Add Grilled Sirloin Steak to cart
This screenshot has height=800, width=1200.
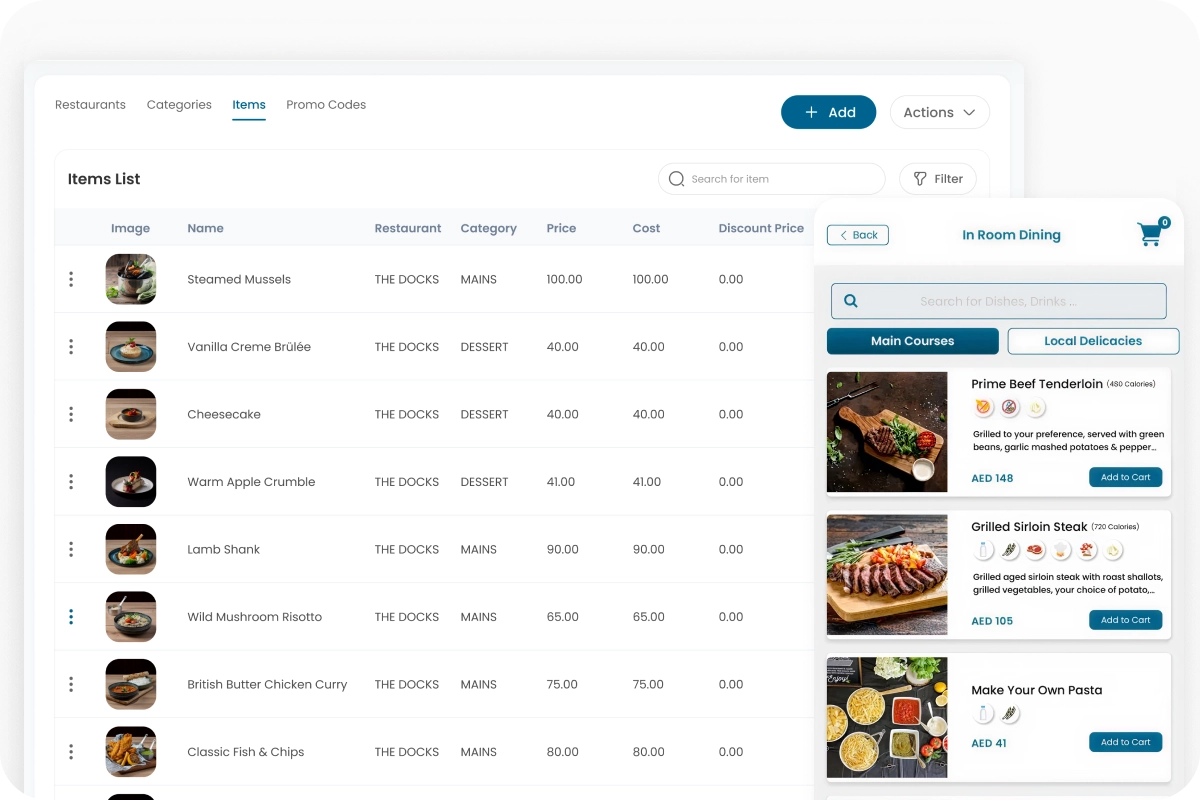(1125, 620)
